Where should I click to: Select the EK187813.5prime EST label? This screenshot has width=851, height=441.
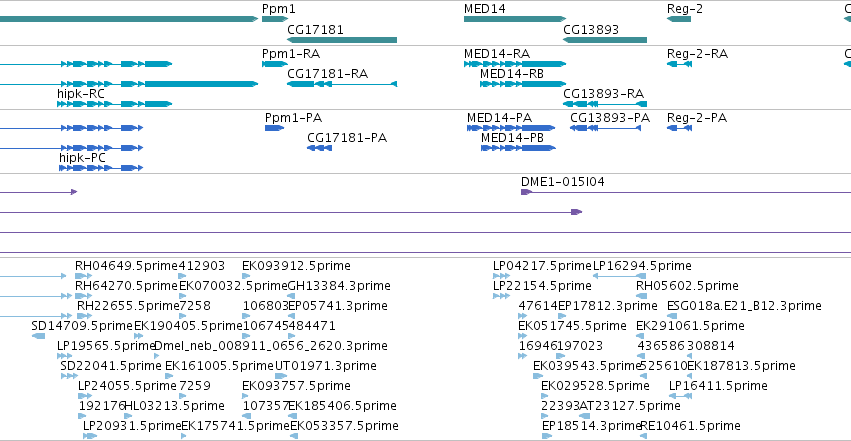(x=741, y=366)
